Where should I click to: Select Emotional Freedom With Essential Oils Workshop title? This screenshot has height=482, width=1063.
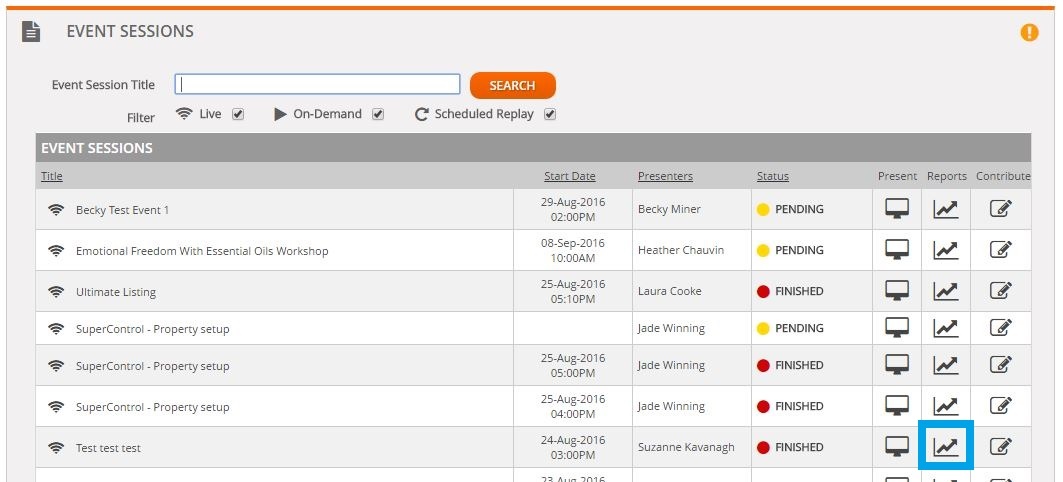coord(202,251)
